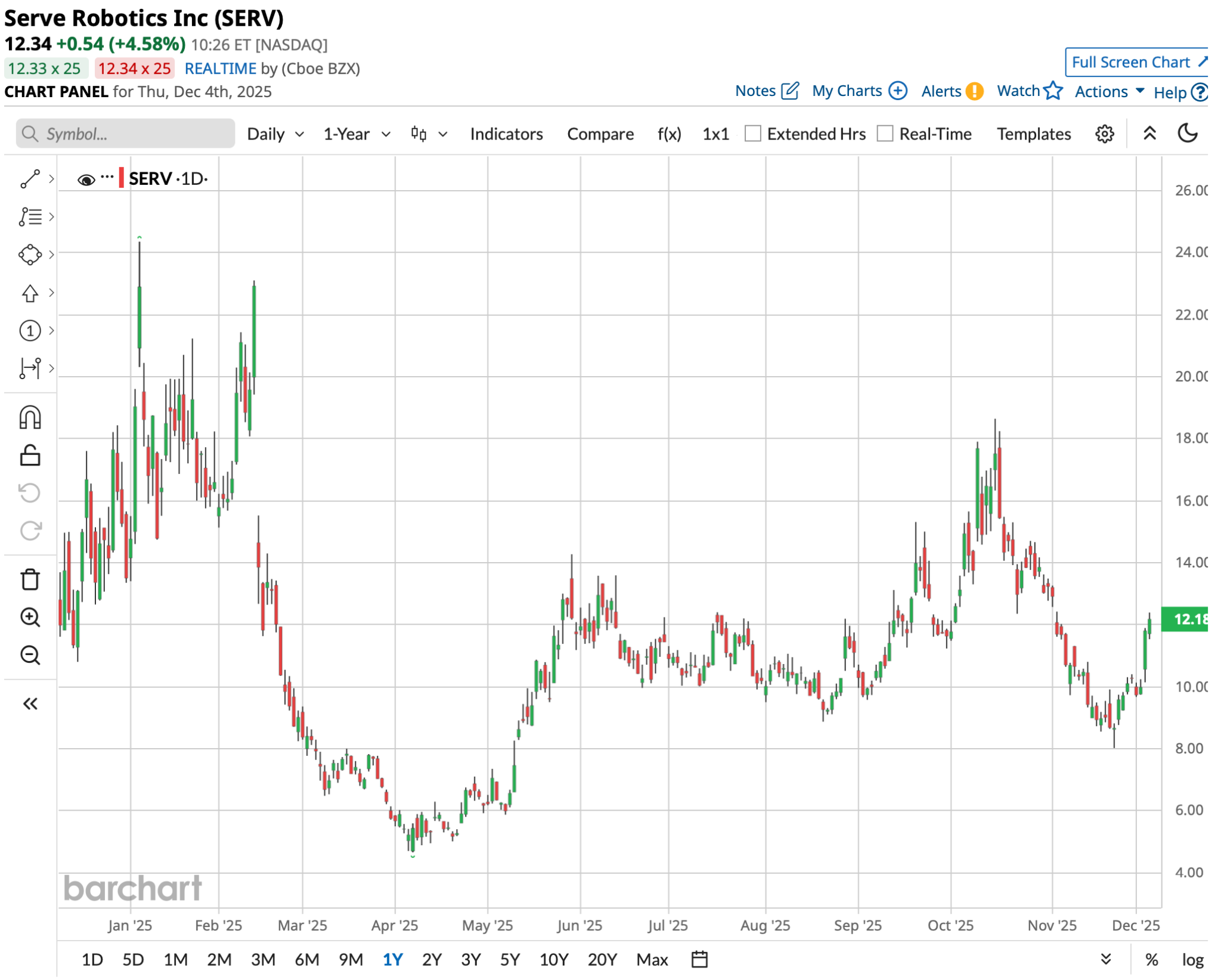Click the Symbol search field
Image resolution: width=1221 pixels, height=980 pixels.
pos(125,134)
